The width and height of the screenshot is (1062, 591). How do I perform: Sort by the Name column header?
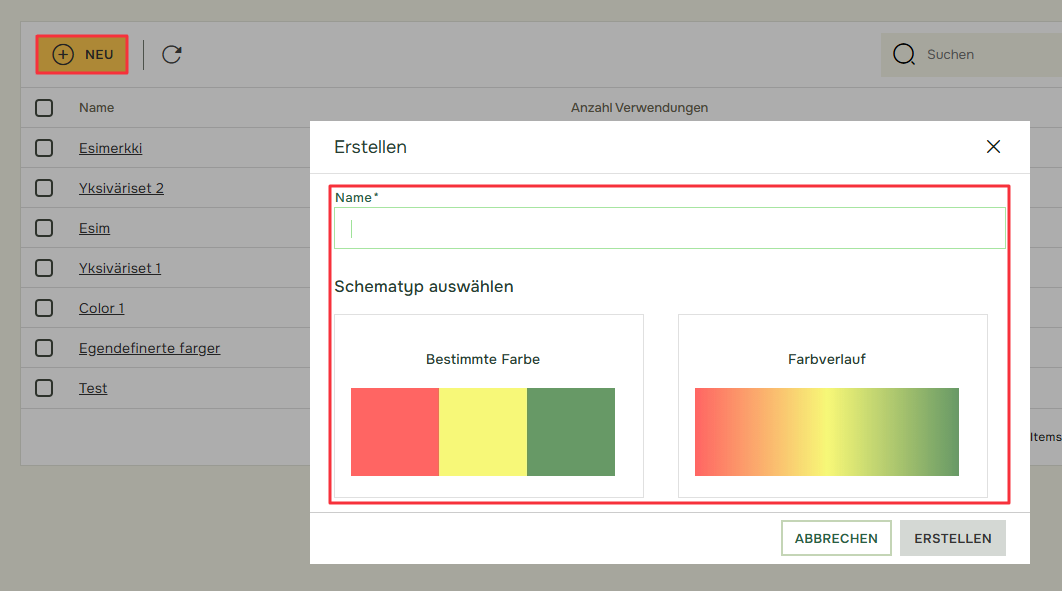point(97,108)
